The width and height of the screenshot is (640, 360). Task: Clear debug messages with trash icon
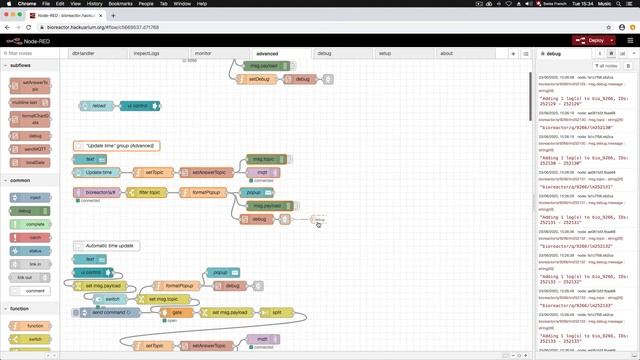pos(628,66)
